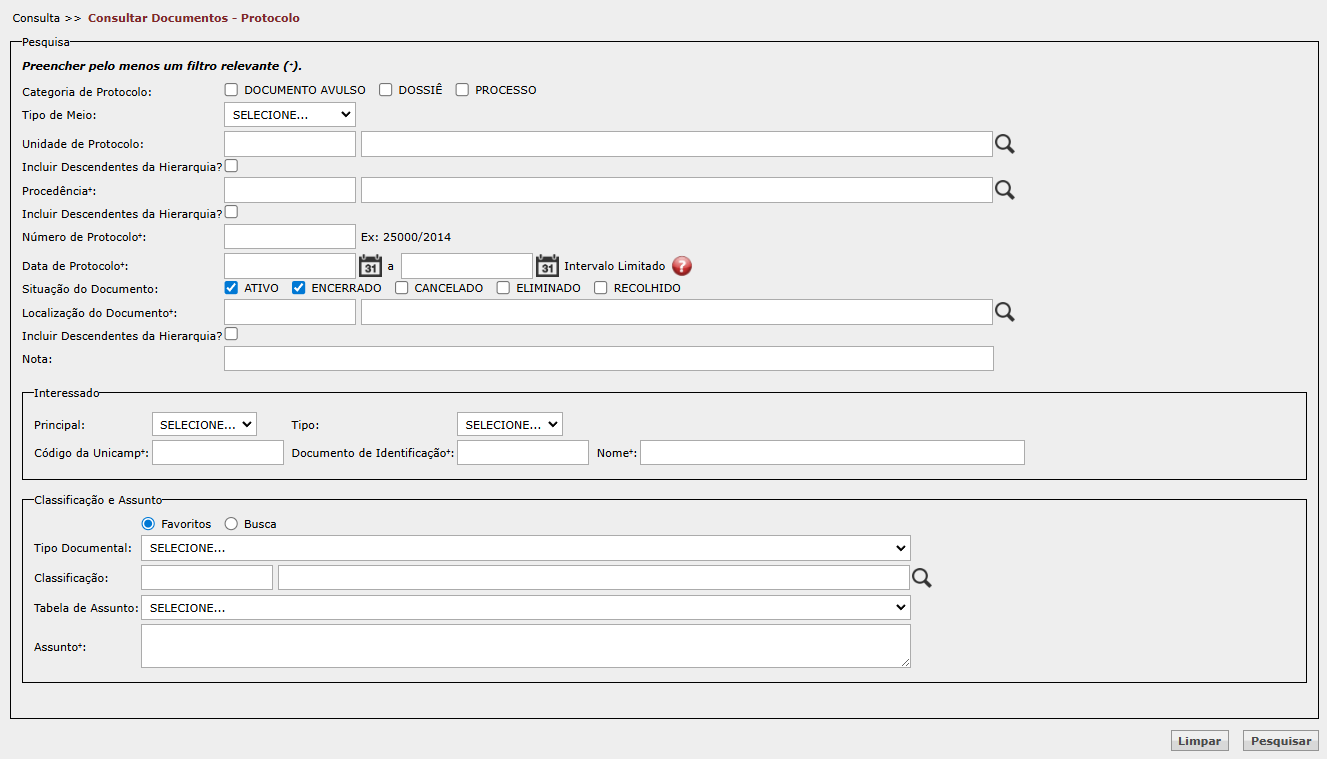Image resolution: width=1327 pixels, height=759 pixels.
Task: Click the red Intervalo Limitado help icon
Action: pos(682,266)
